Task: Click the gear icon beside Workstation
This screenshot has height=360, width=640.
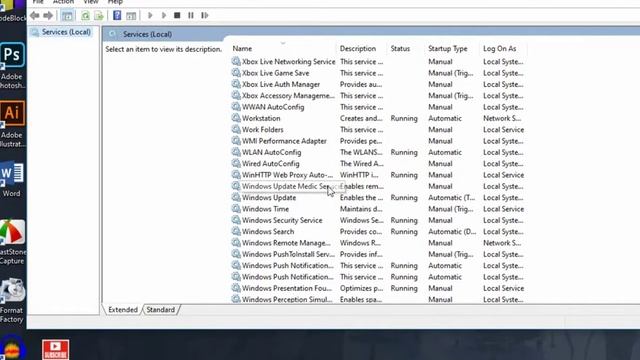Action: point(236,118)
